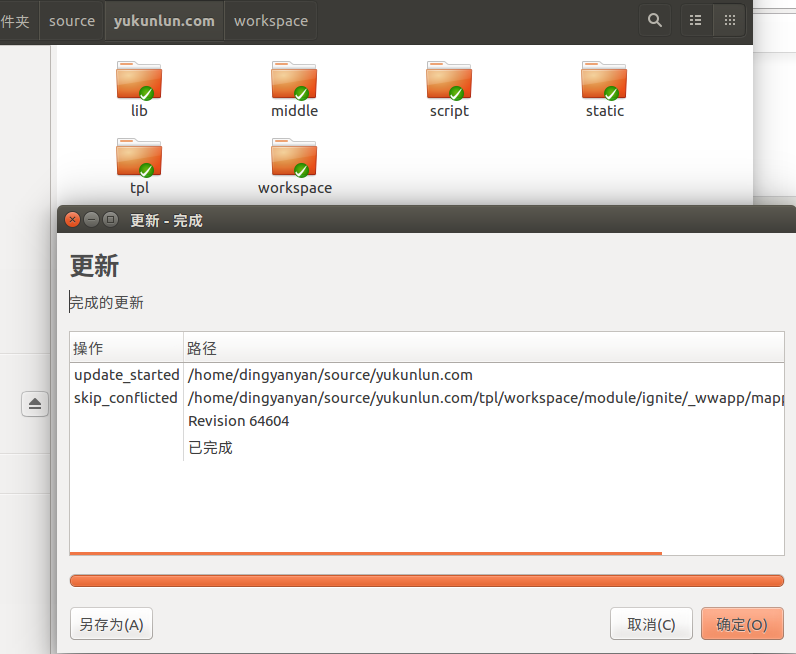Close the update dialog window
The image size is (796, 654).
point(73,220)
